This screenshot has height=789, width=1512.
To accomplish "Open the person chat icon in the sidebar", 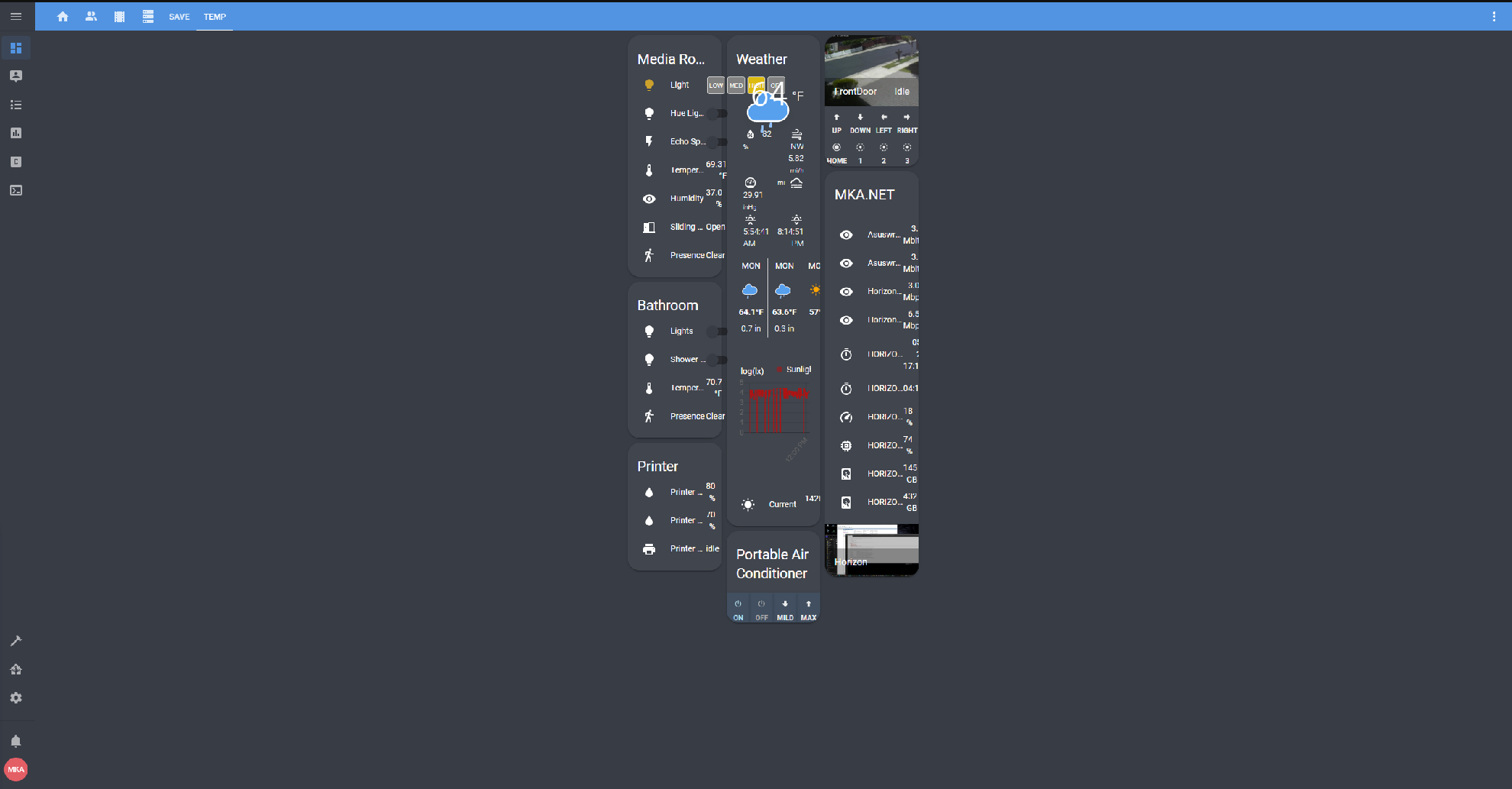I will click(16, 76).
